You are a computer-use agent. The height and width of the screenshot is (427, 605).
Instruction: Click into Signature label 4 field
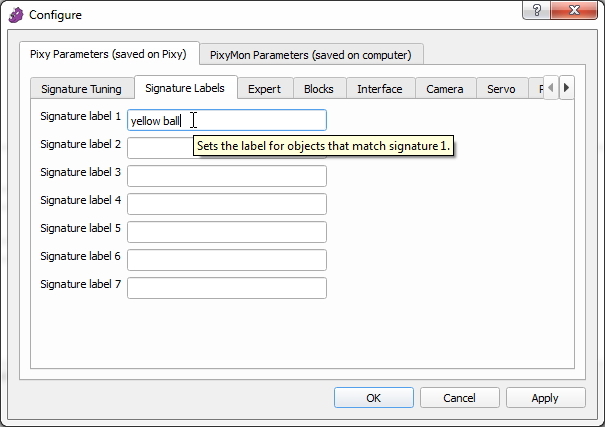click(x=227, y=204)
